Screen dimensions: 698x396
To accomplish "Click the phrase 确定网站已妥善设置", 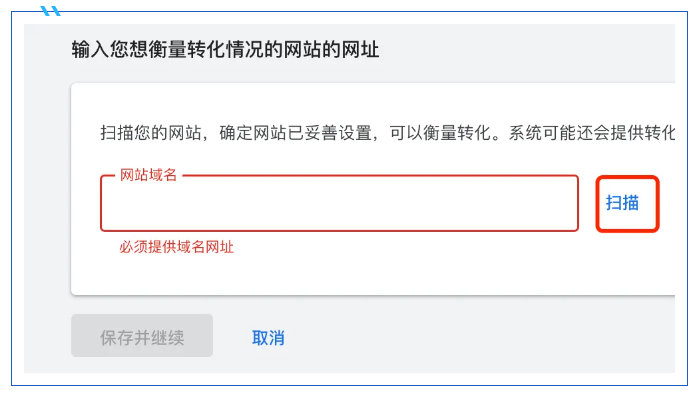I will (x=295, y=133).
